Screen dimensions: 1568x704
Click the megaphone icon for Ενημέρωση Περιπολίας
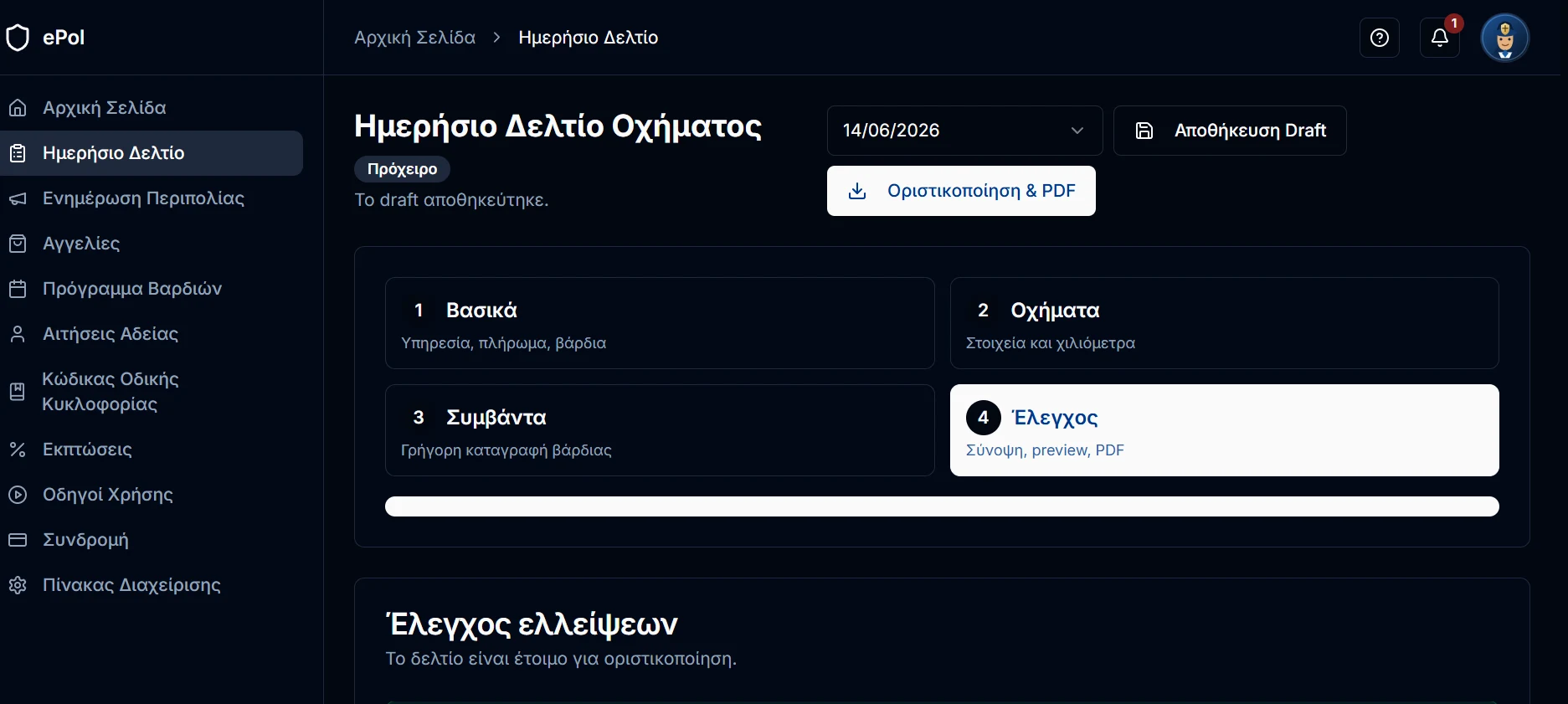coord(18,198)
